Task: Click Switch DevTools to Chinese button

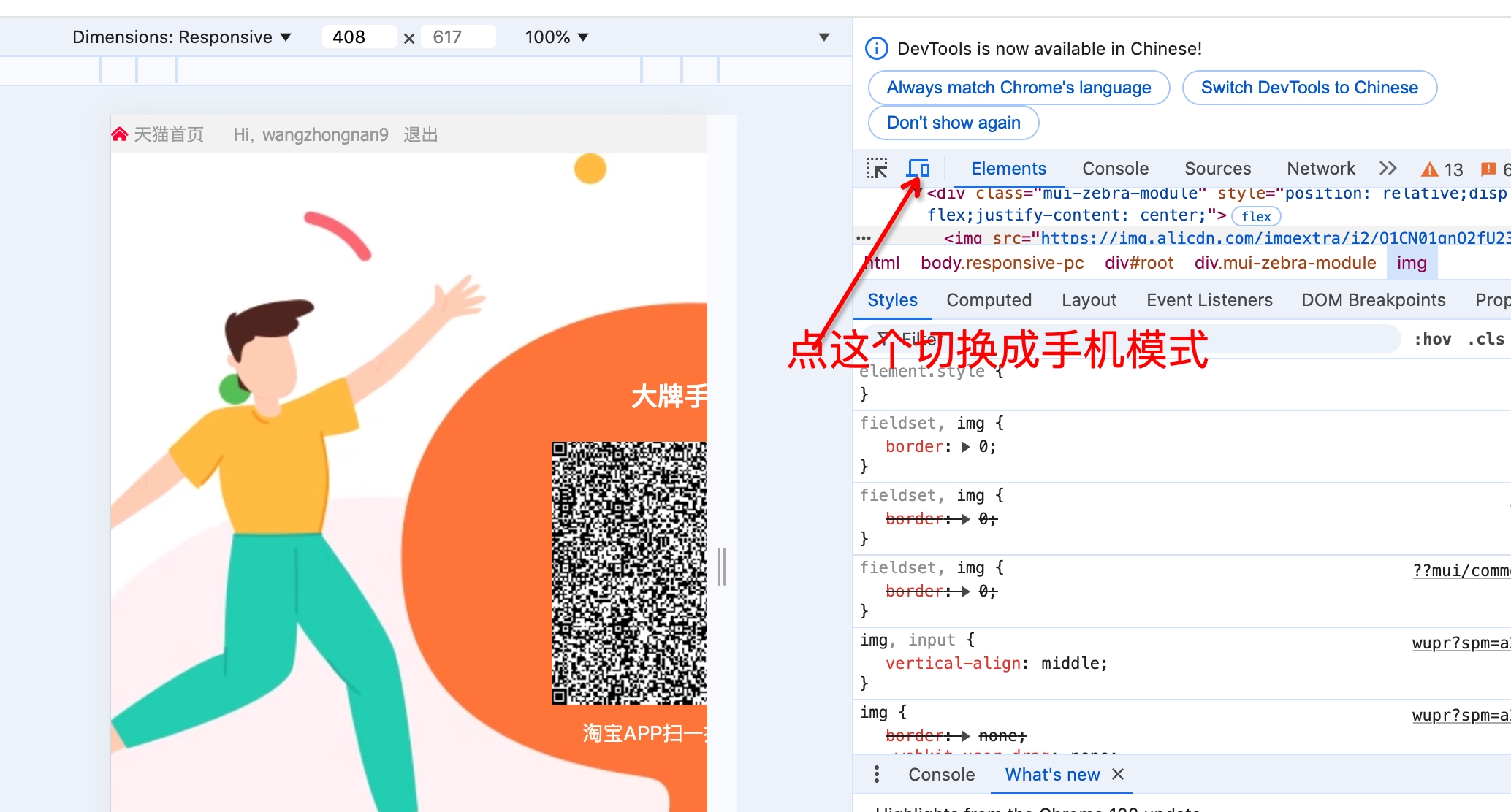Action: (x=1309, y=88)
